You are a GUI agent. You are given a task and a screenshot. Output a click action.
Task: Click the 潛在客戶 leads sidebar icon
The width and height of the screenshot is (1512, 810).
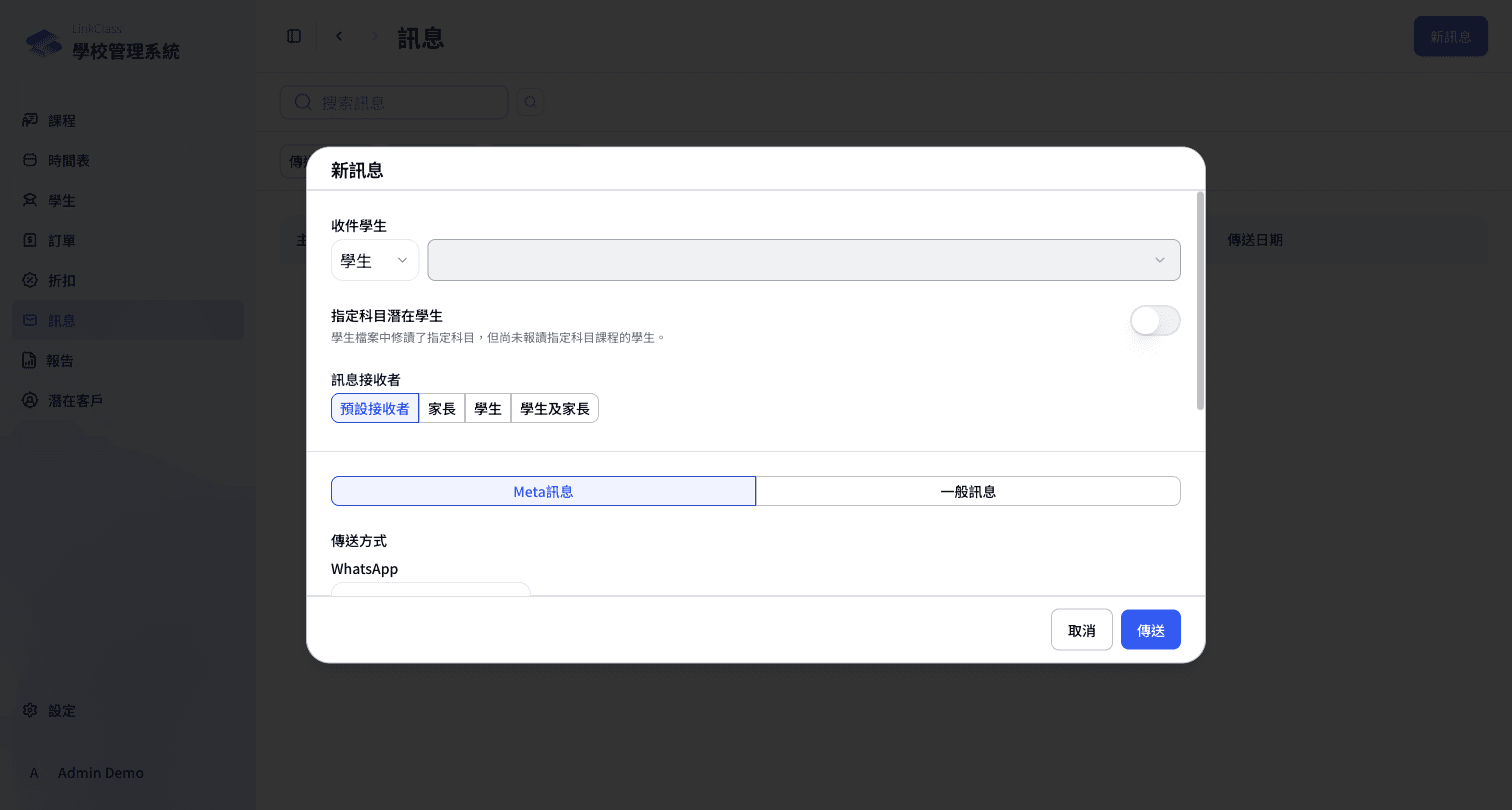(30, 400)
